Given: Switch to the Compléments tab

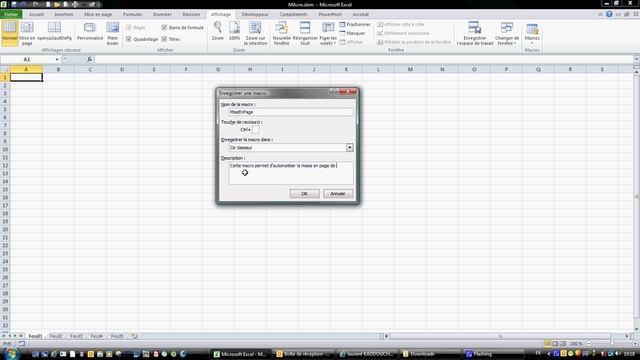Looking at the screenshot, I should (x=293, y=14).
